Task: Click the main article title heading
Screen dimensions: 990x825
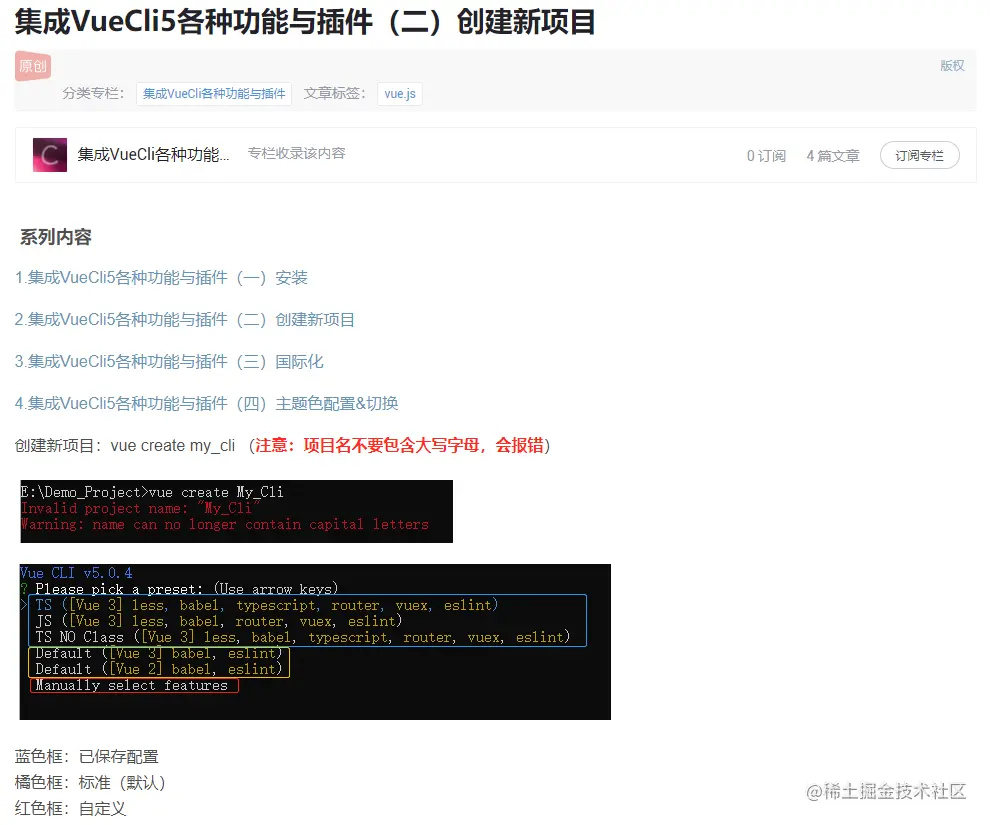Action: point(305,22)
